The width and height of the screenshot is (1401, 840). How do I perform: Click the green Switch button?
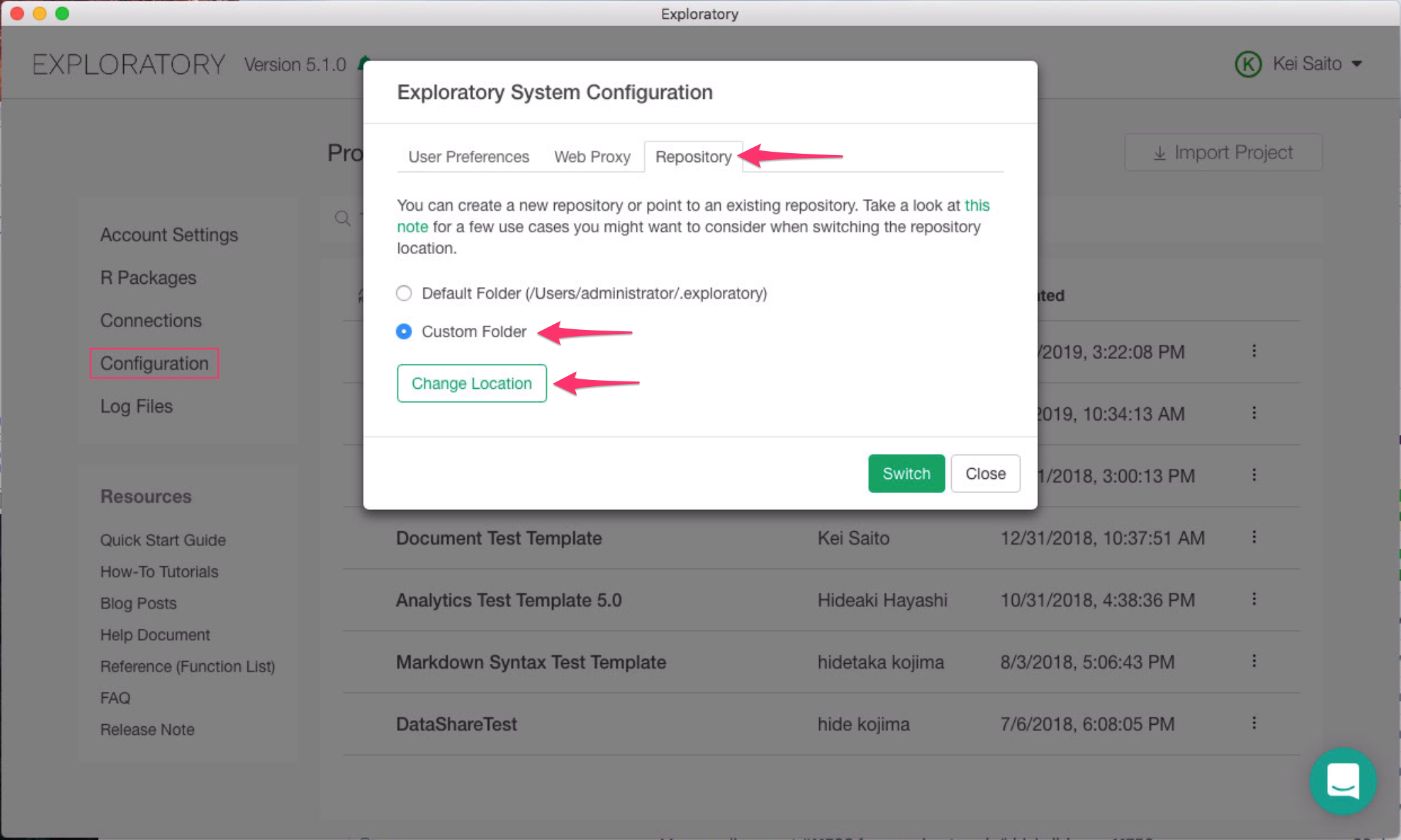[906, 474]
